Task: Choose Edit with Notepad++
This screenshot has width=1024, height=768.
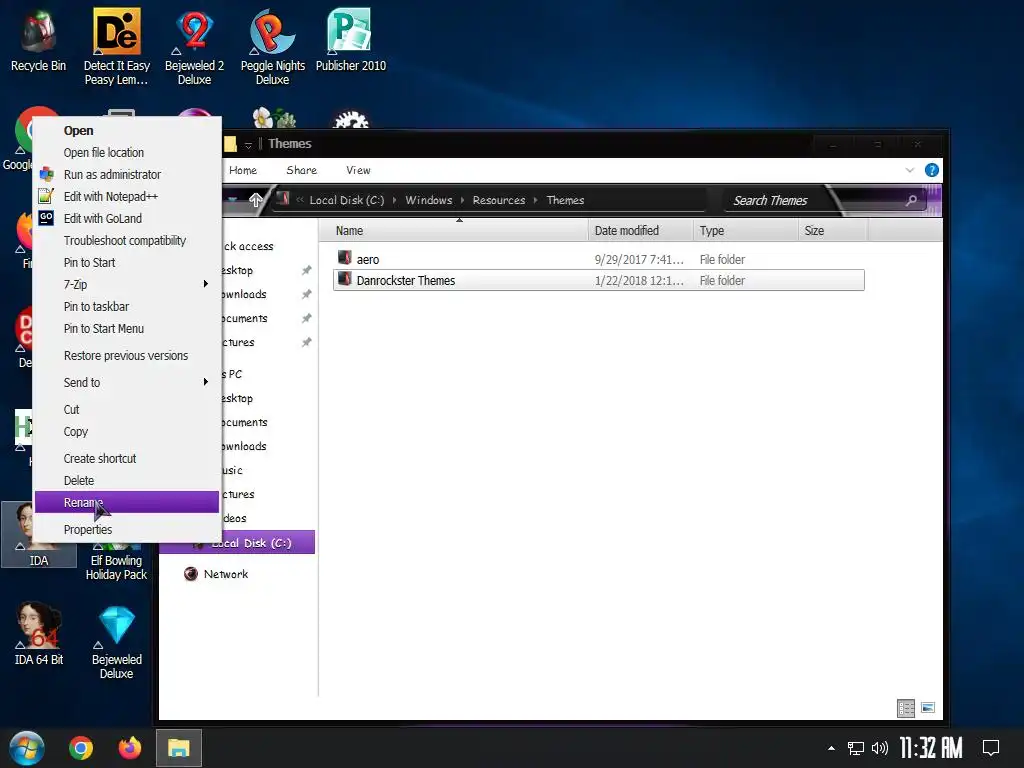Action: tap(127, 197)
